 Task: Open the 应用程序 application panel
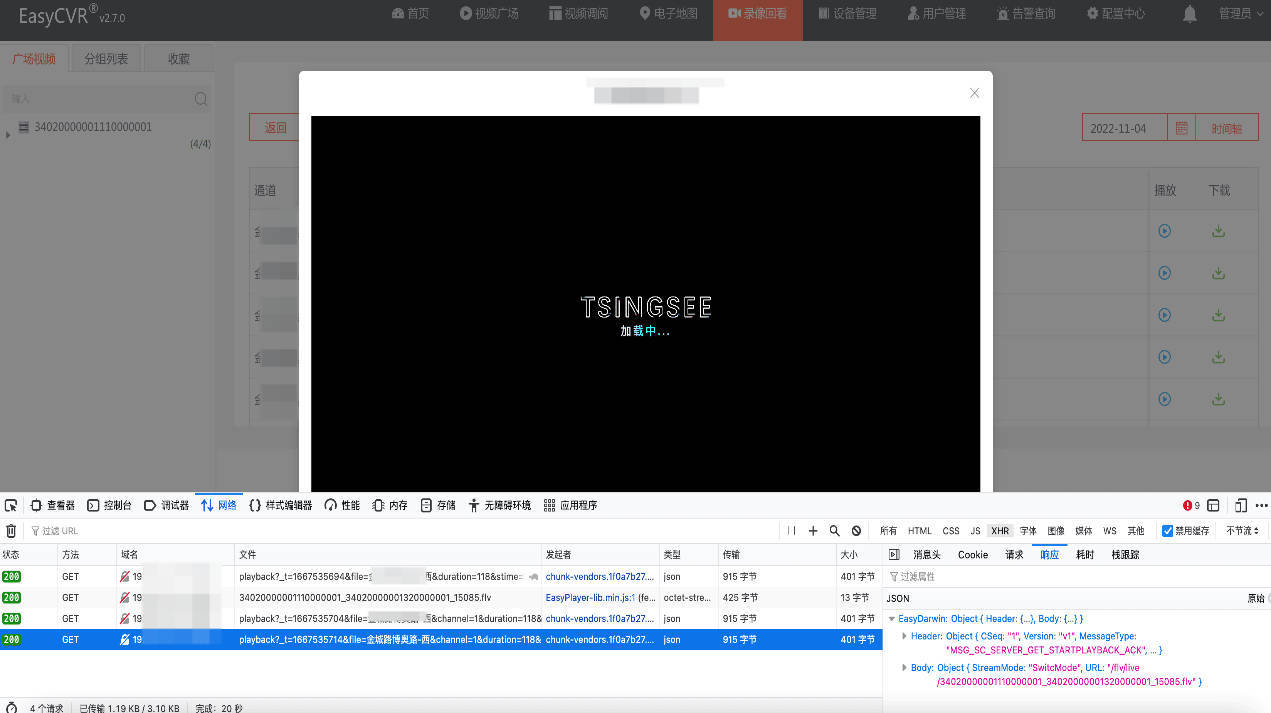tap(570, 505)
